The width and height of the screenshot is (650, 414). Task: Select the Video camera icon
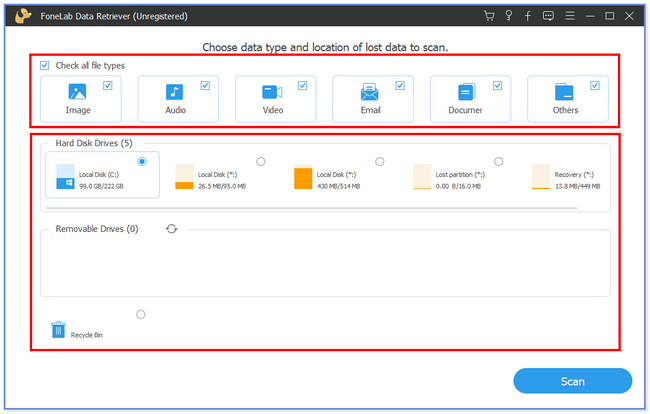[x=272, y=92]
